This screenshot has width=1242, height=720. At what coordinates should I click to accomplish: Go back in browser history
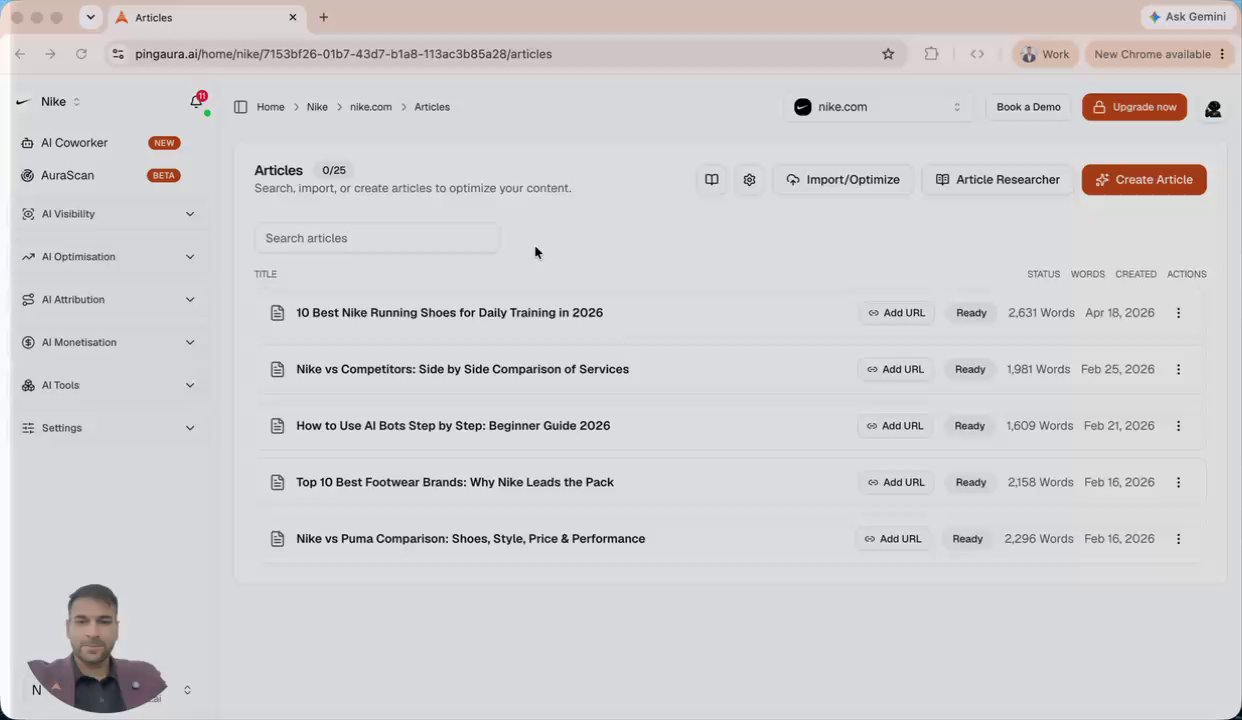point(20,54)
